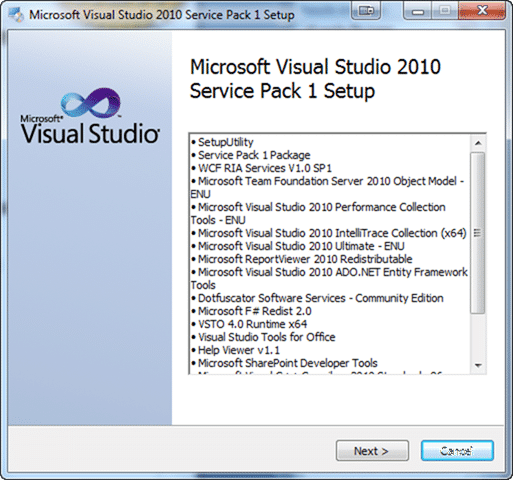This screenshot has width=513, height=480.
Task: Click the disabled maximize button
Action: pos(445,11)
